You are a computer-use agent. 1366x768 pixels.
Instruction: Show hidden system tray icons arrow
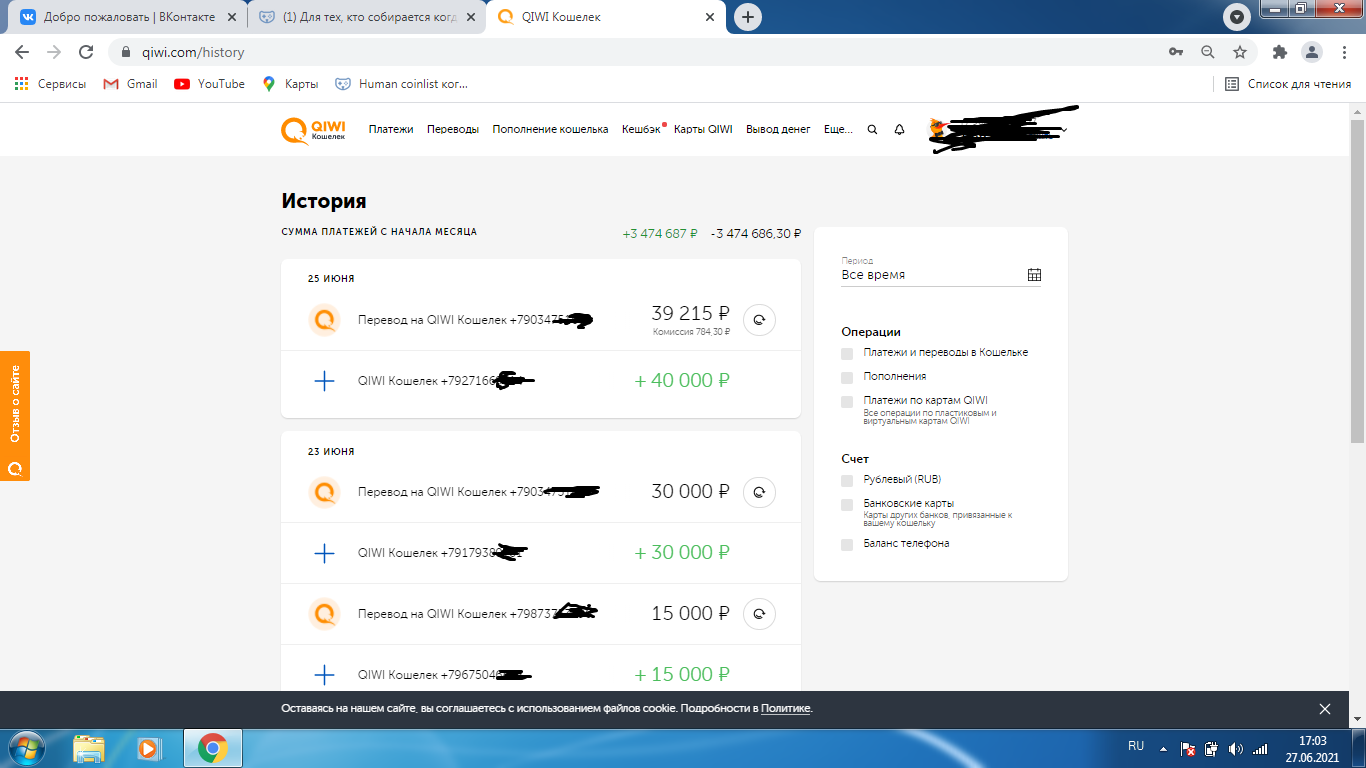(1163, 748)
